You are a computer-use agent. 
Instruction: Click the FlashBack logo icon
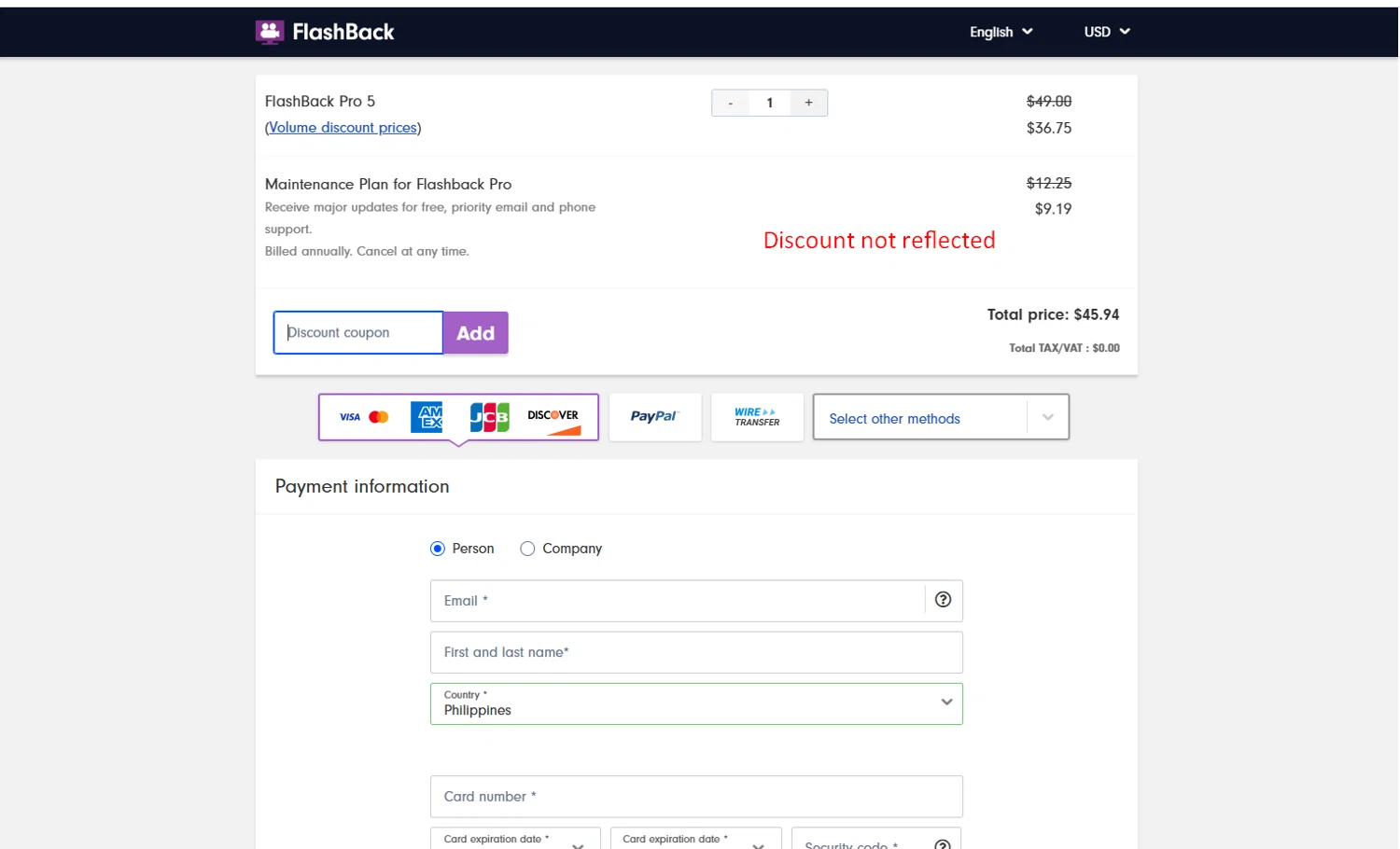[270, 32]
